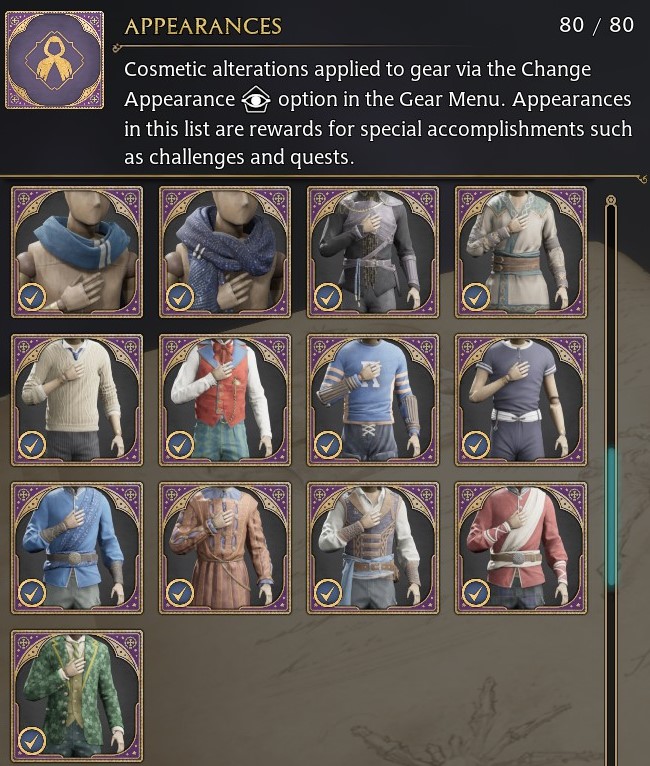Choose the grey armored tunic outfit
The height and width of the screenshot is (766, 650).
(373, 252)
